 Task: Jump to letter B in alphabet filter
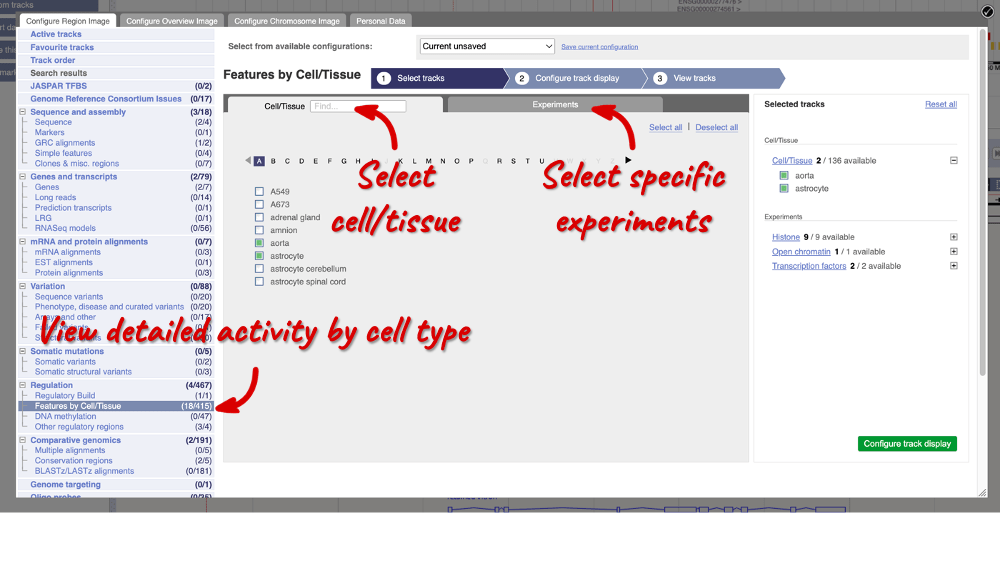pos(273,161)
